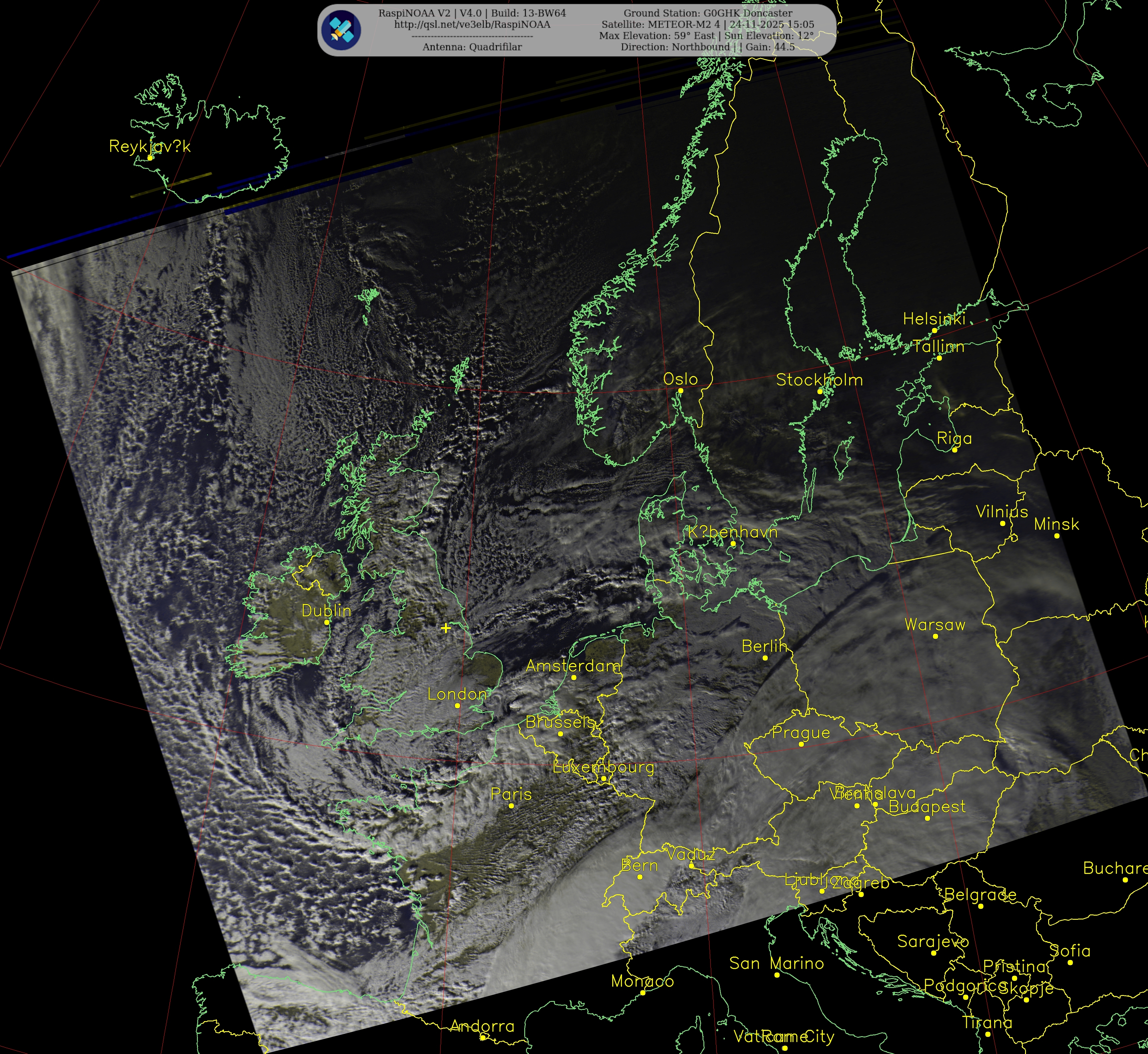Click the Warsaw city marker dot
Image resolution: width=1148 pixels, height=1054 pixels.
pos(935,636)
